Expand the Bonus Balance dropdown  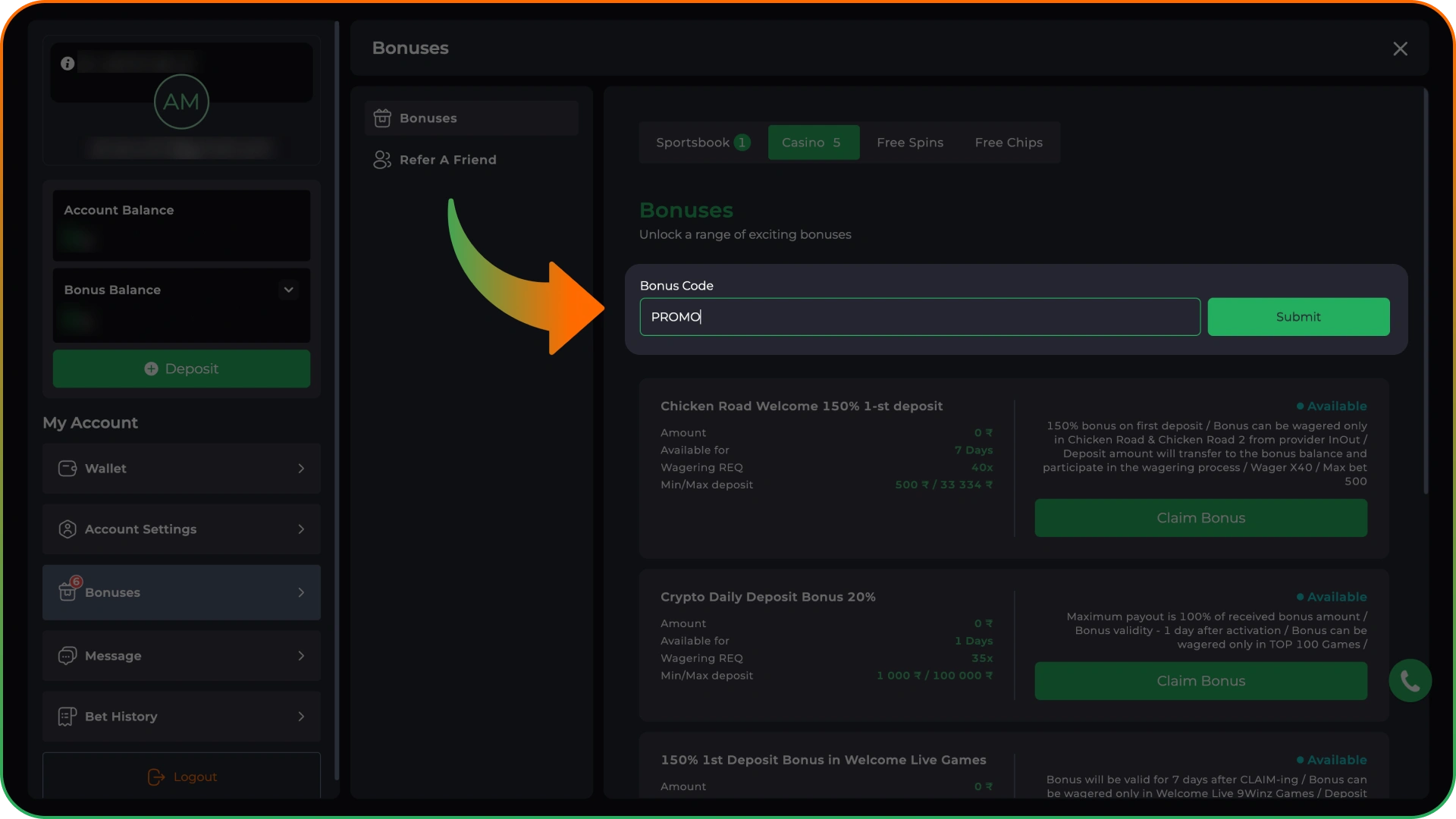click(288, 290)
